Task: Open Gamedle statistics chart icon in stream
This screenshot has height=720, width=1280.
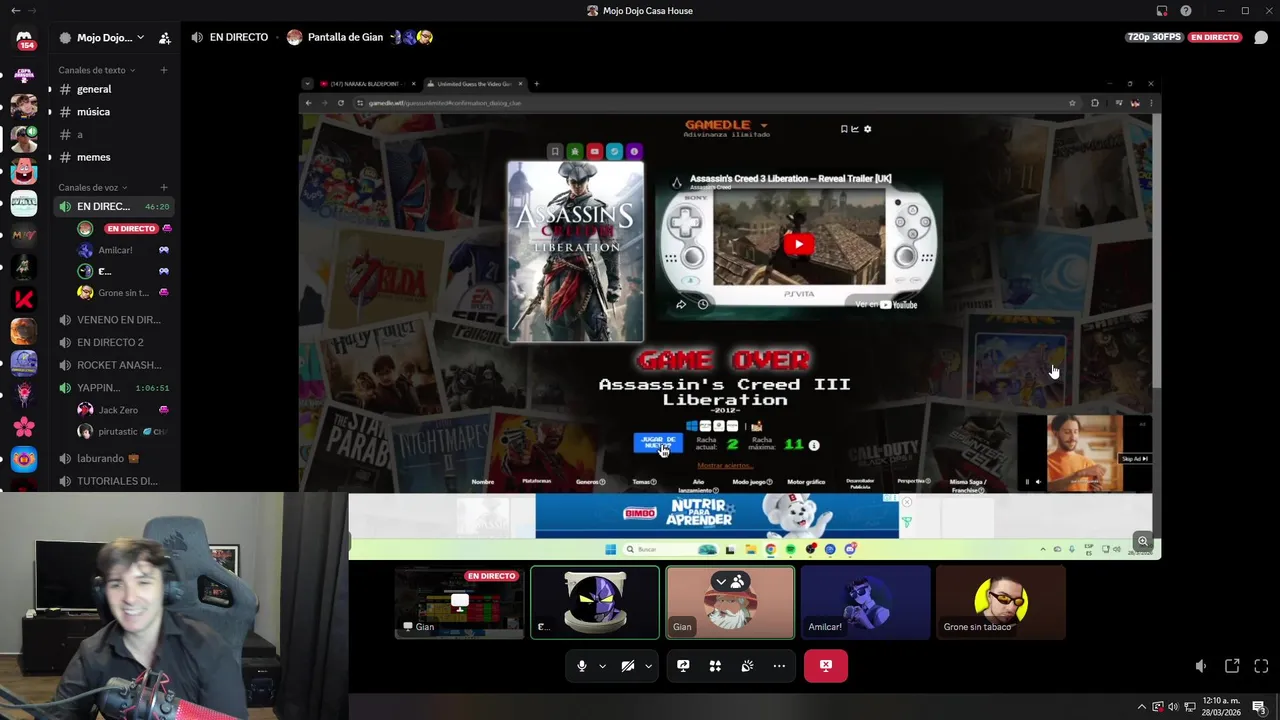Action: 855,129
